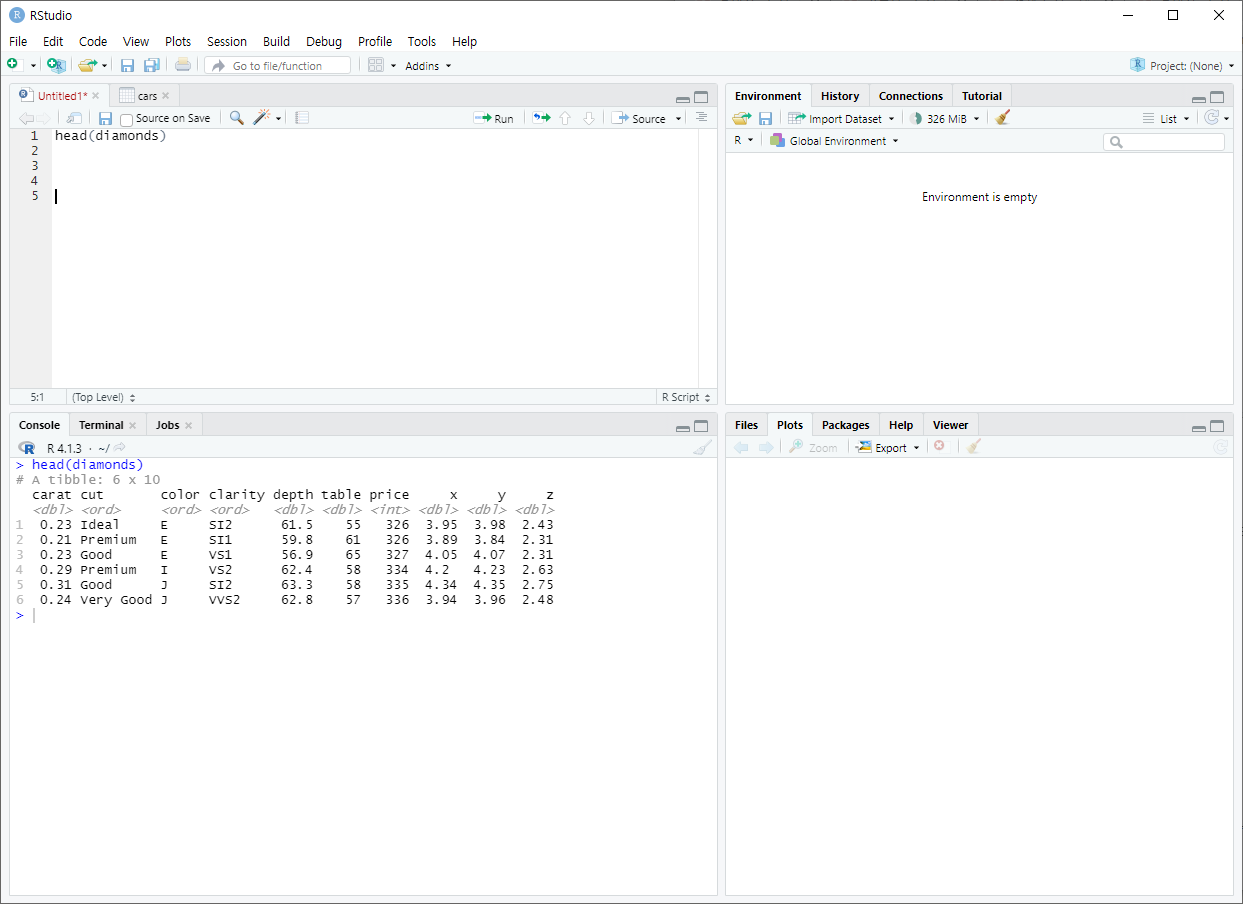Open the Global Environment dropdown
This screenshot has height=904, width=1243.
click(834, 141)
